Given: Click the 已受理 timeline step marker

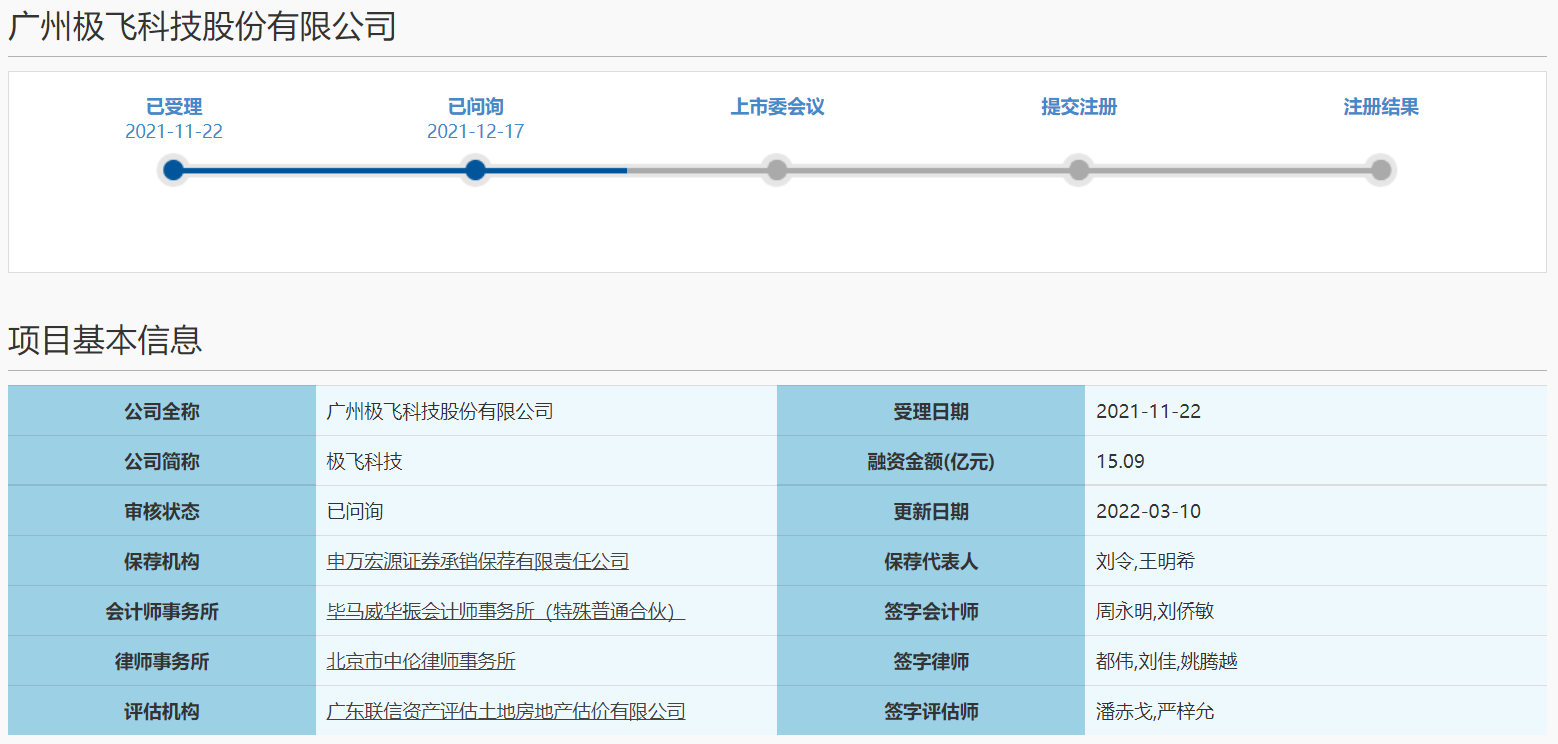Looking at the screenshot, I should pyautogui.click(x=174, y=170).
